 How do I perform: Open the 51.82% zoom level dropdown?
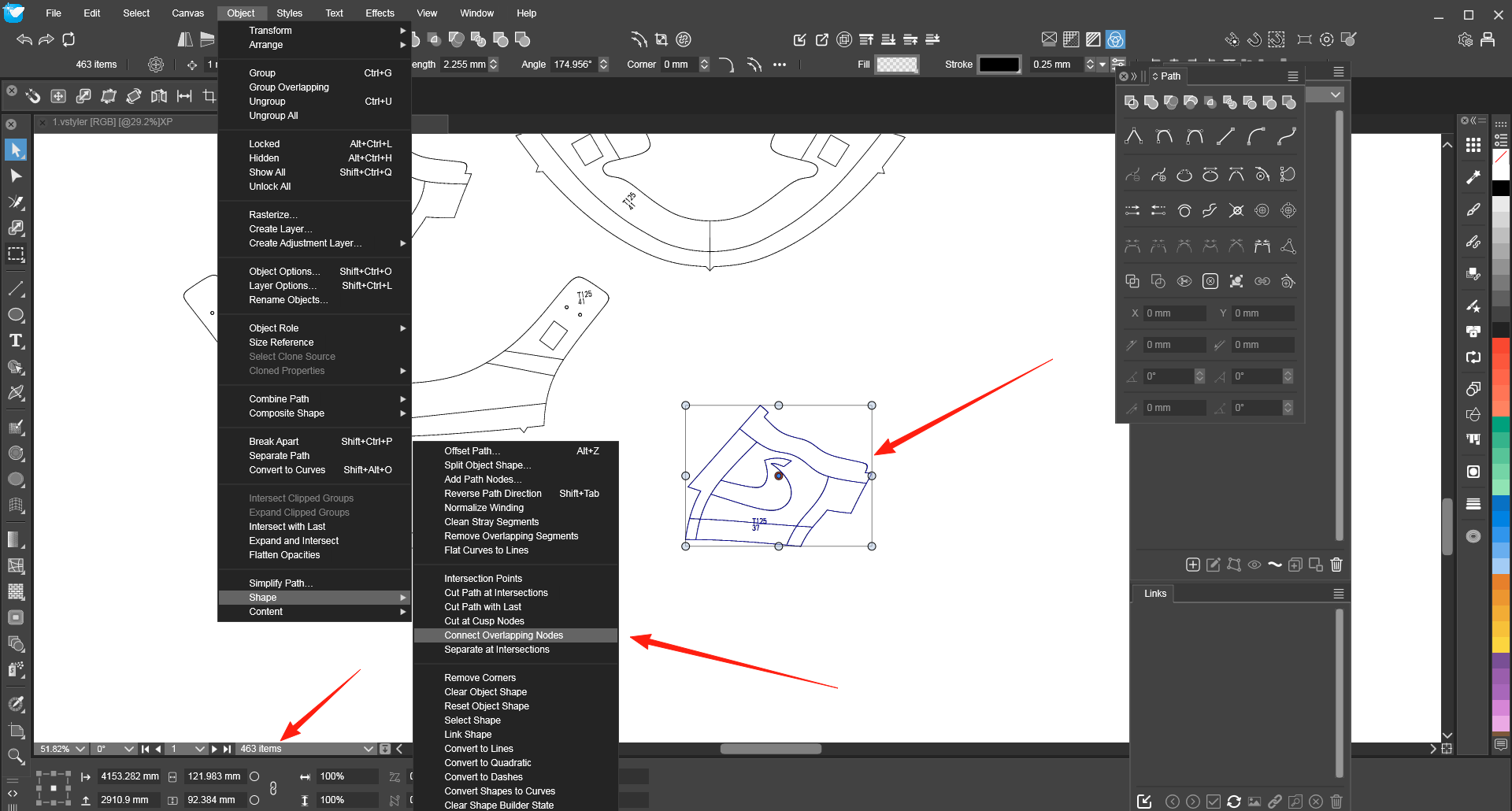[80, 749]
